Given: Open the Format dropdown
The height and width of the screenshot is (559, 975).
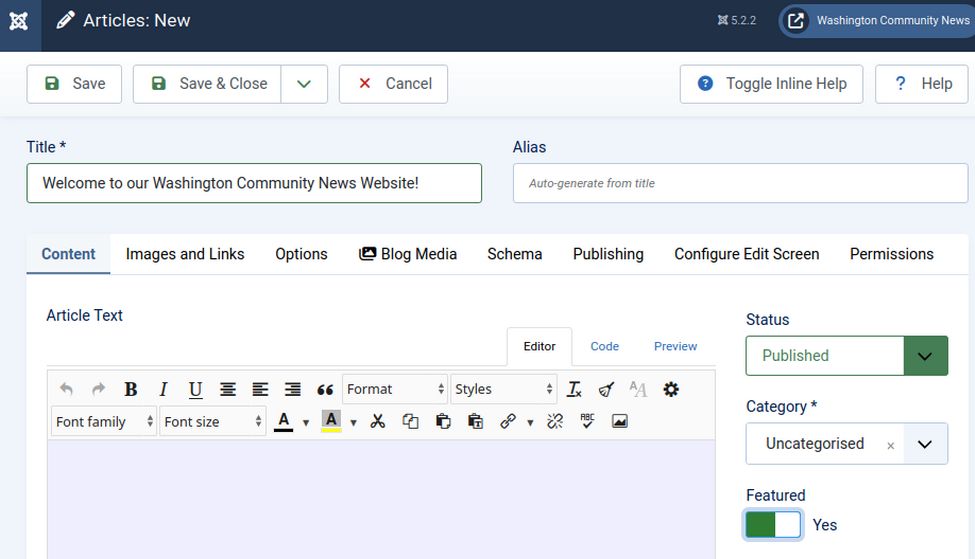Looking at the screenshot, I should [395, 389].
